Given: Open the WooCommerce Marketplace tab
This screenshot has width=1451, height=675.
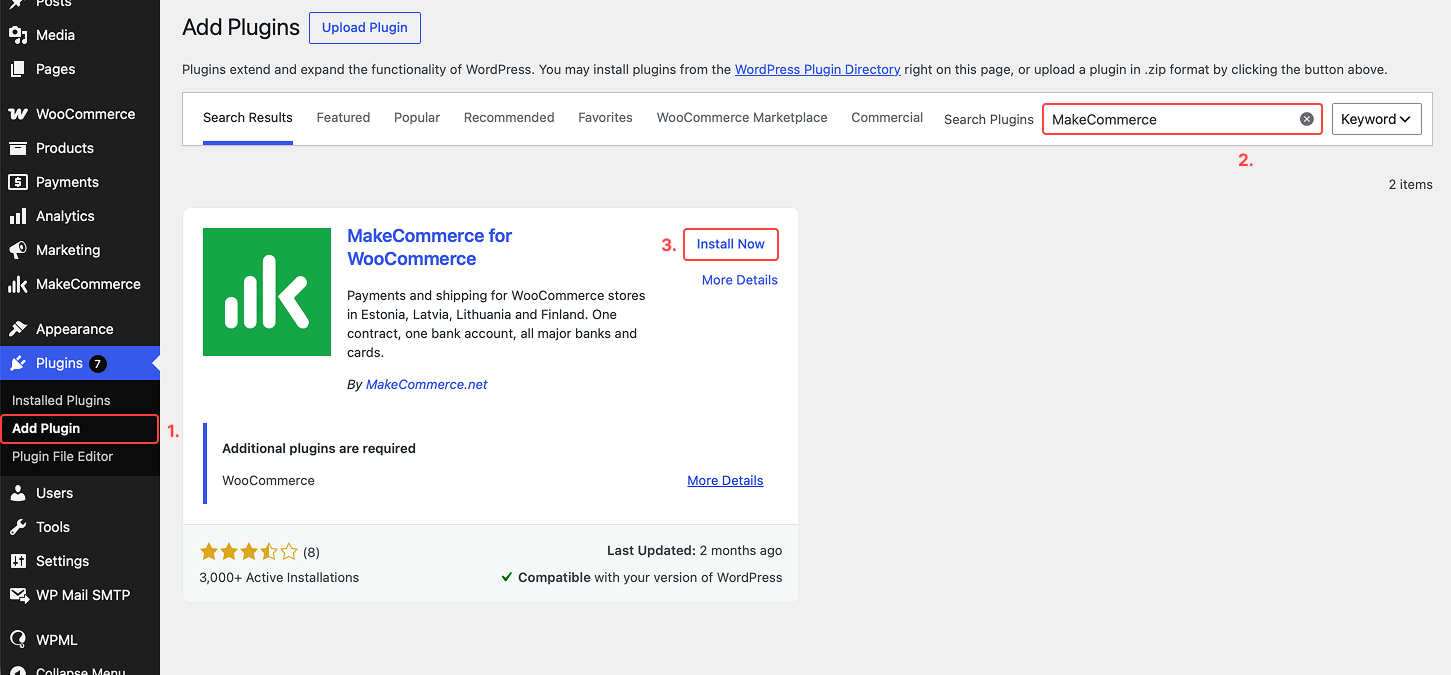Looking at the screenshot, I should [742, 118].
